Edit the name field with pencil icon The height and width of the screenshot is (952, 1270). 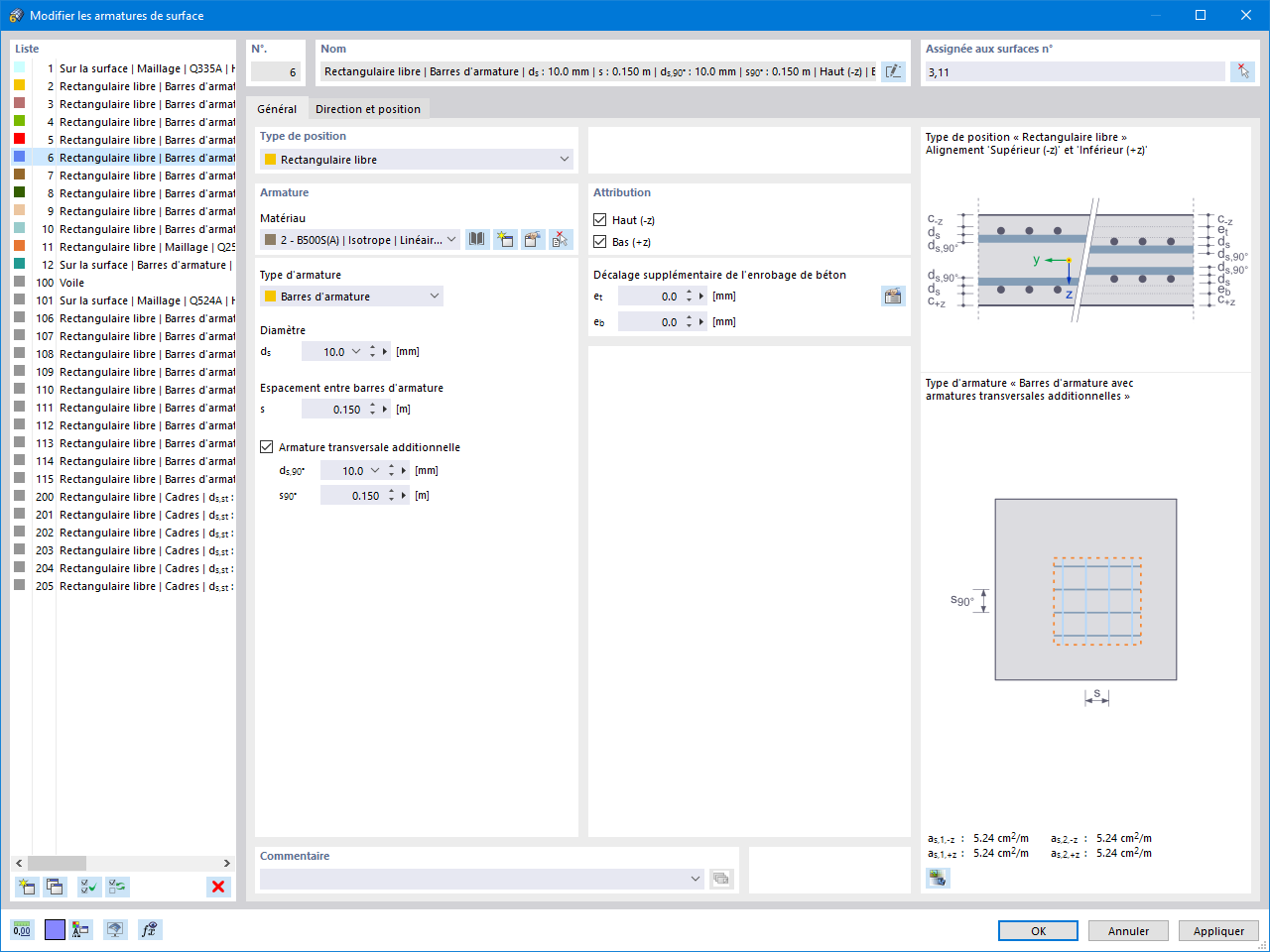(893, 71)
